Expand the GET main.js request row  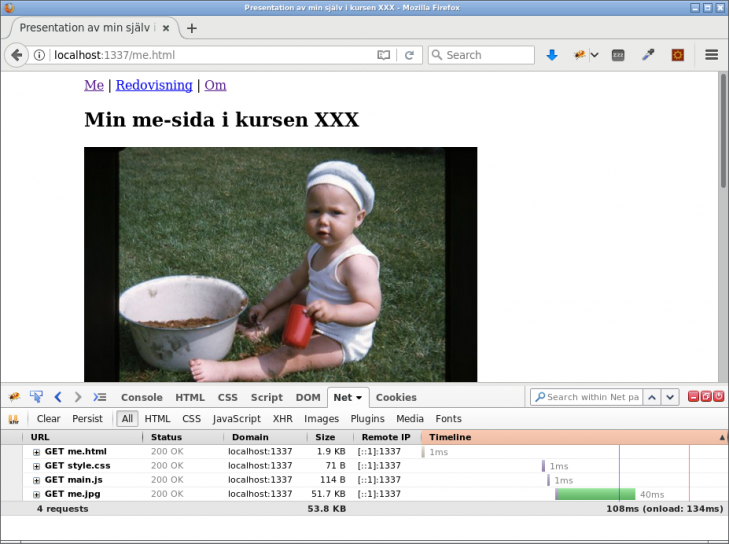pos(36,480)
